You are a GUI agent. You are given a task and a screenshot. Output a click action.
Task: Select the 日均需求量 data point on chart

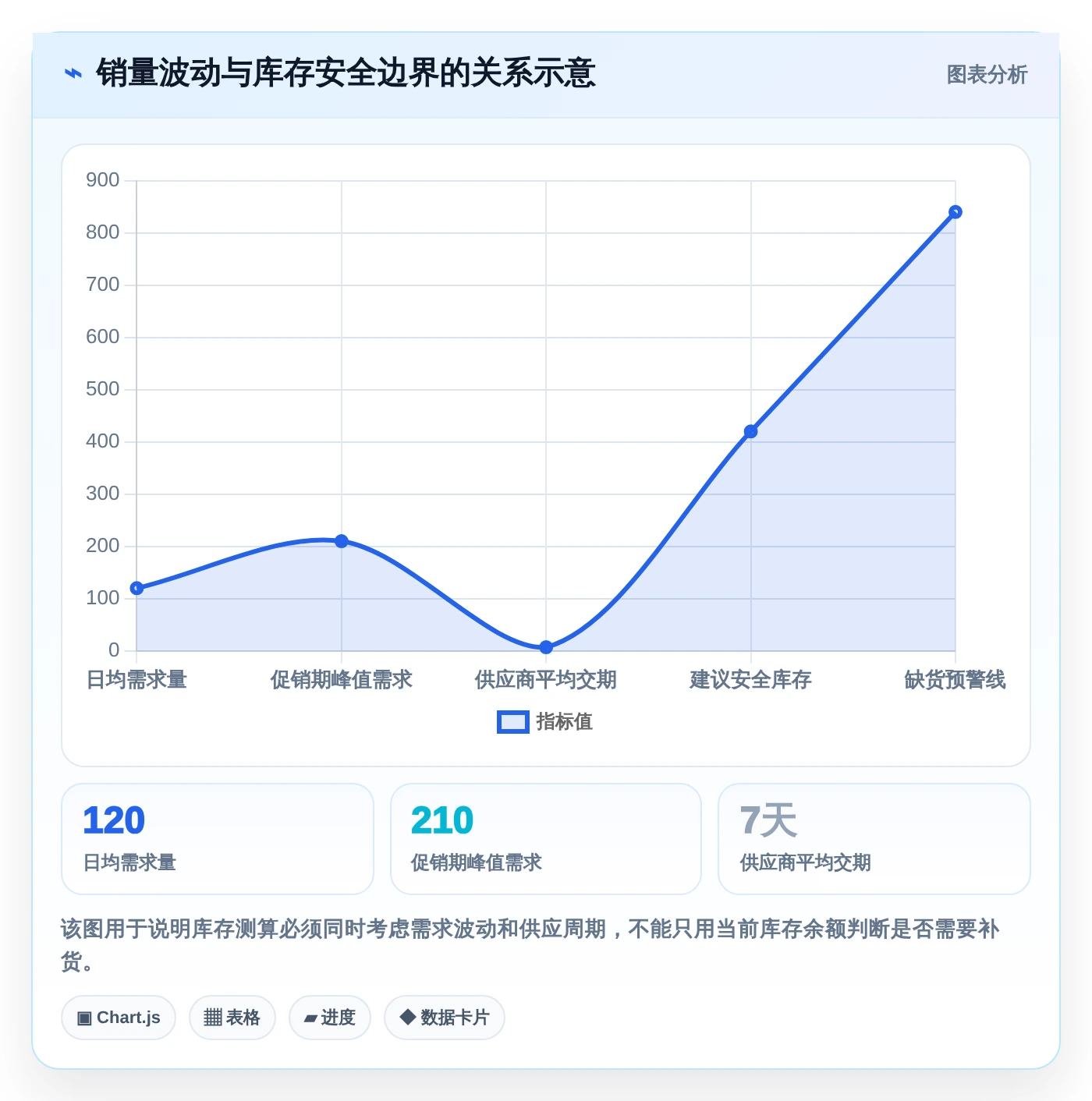136,588
